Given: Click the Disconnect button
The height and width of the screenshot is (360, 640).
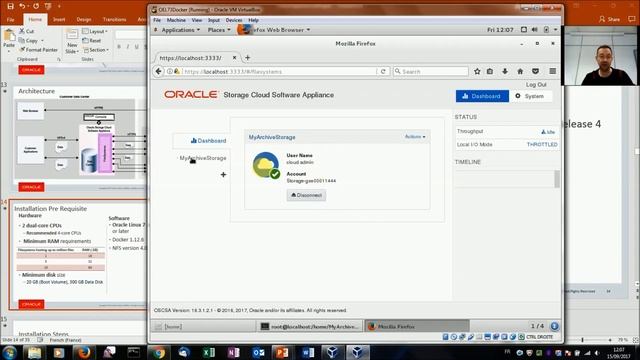Looking at the screenshot, I should tap(306, 195).
